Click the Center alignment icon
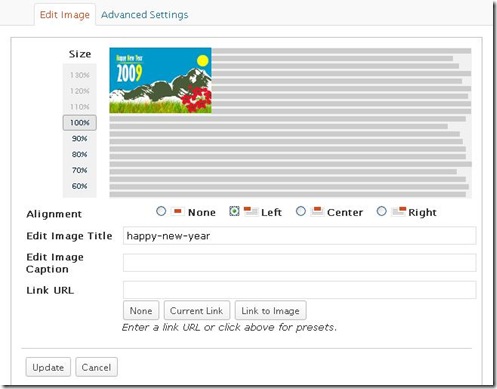 [x=317, y=211]
